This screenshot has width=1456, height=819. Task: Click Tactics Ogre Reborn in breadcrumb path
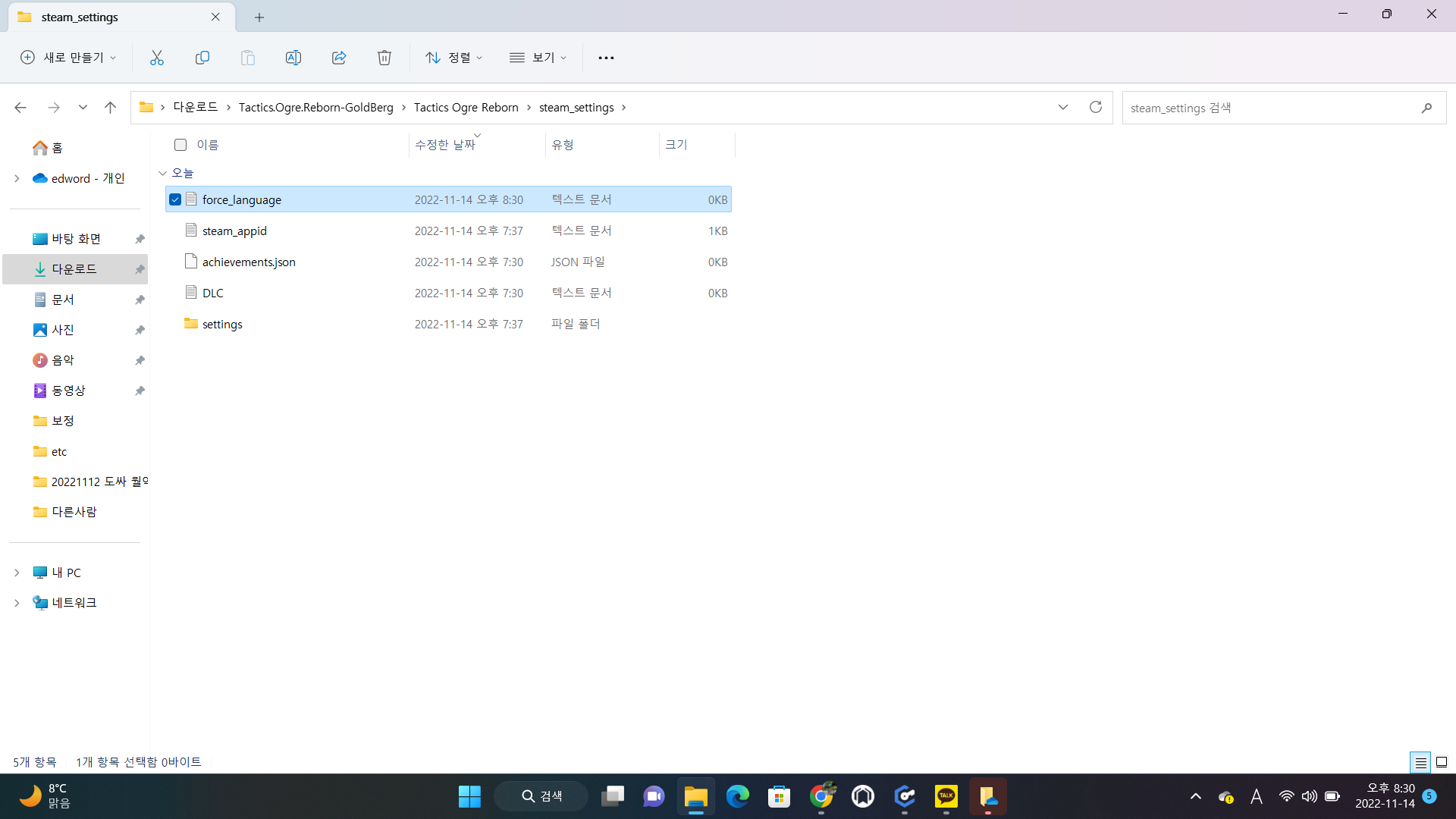coord(466,108)
